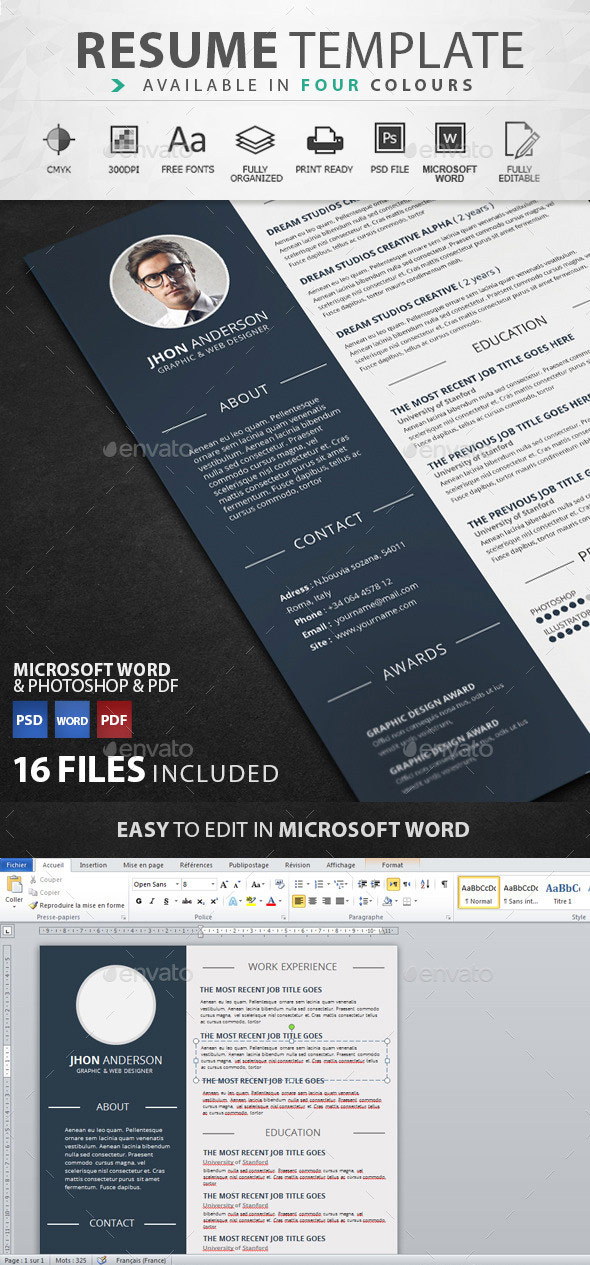Click JHON ANDERSON name in Word document
This screenshot has height=1265, width=590.
(115, 1060)
